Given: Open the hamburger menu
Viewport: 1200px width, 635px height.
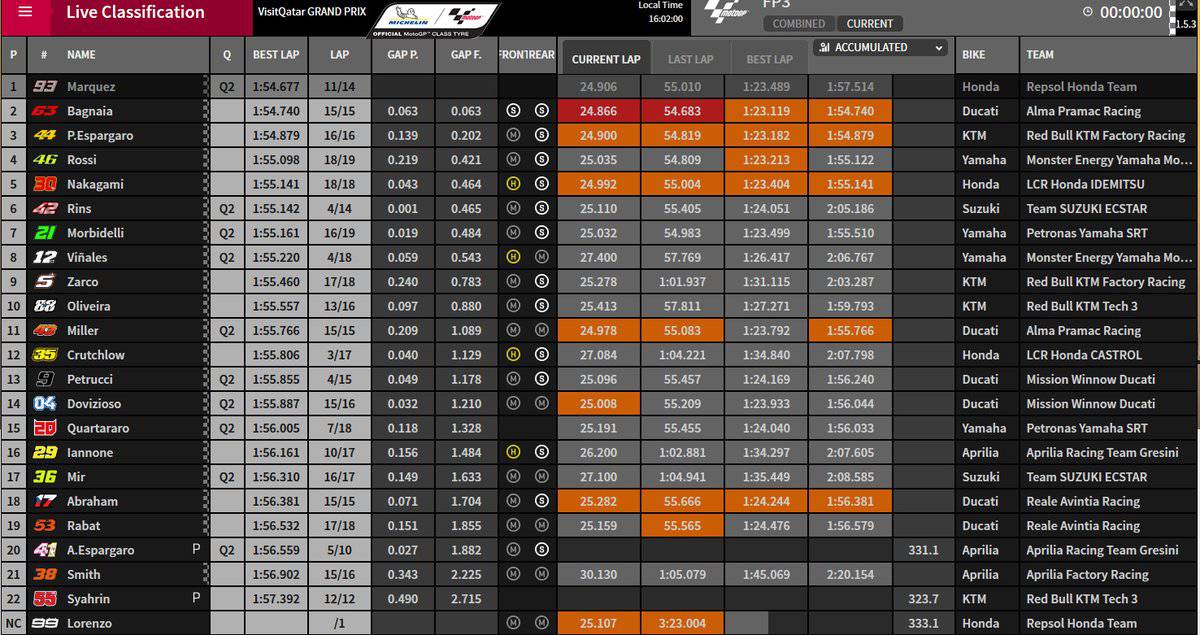Looking at the screenshot, I should point(25,13).
